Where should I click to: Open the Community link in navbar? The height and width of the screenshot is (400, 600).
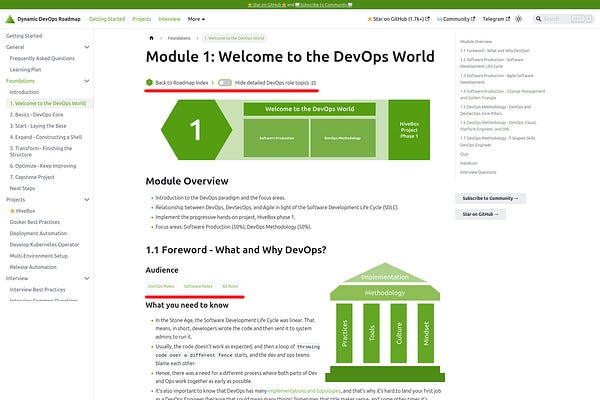[456, 19]
